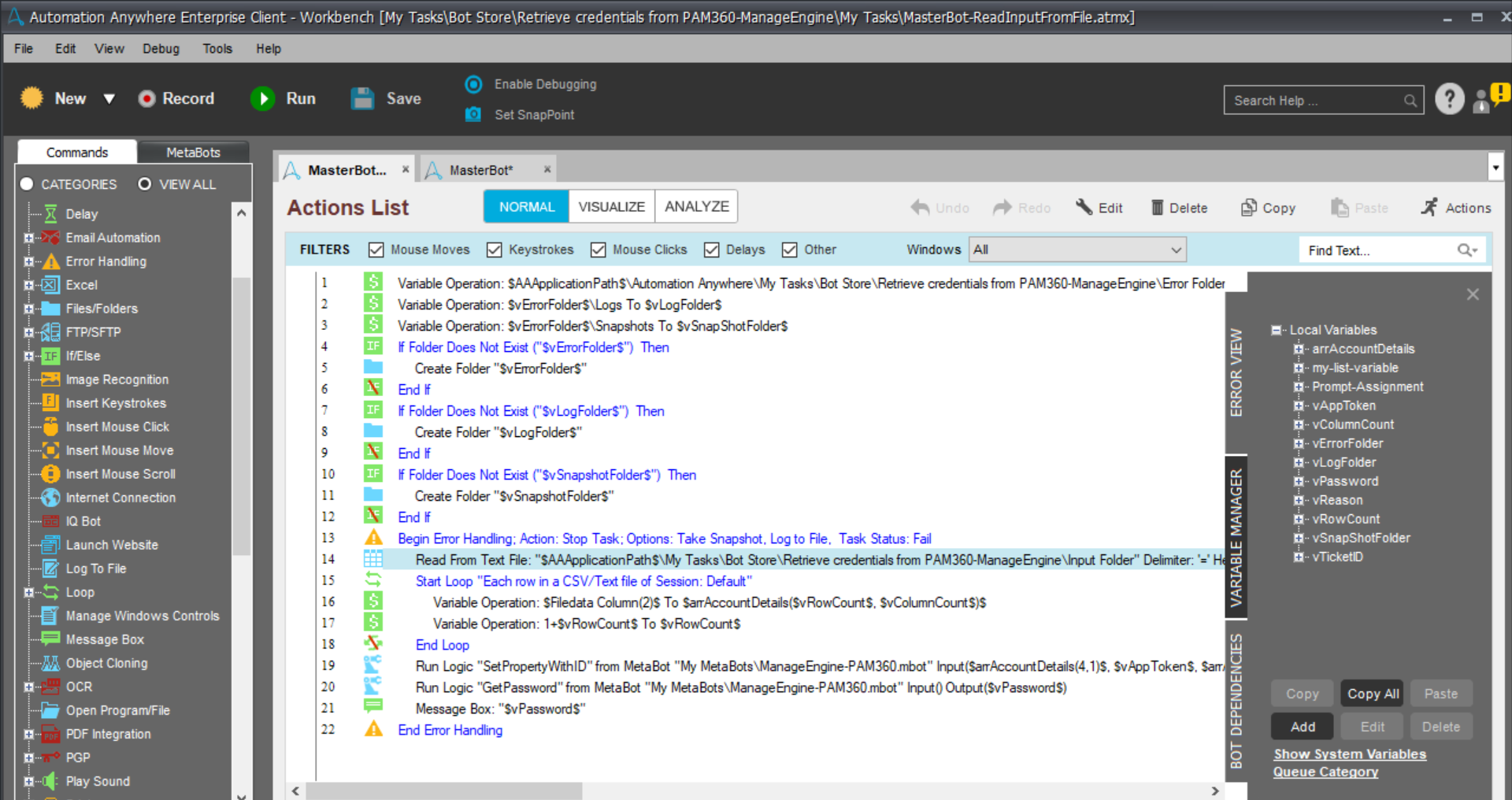Switch to the MetaBots tab
The width and height of the screenshot is (1512, 800).
click(193, 152)
